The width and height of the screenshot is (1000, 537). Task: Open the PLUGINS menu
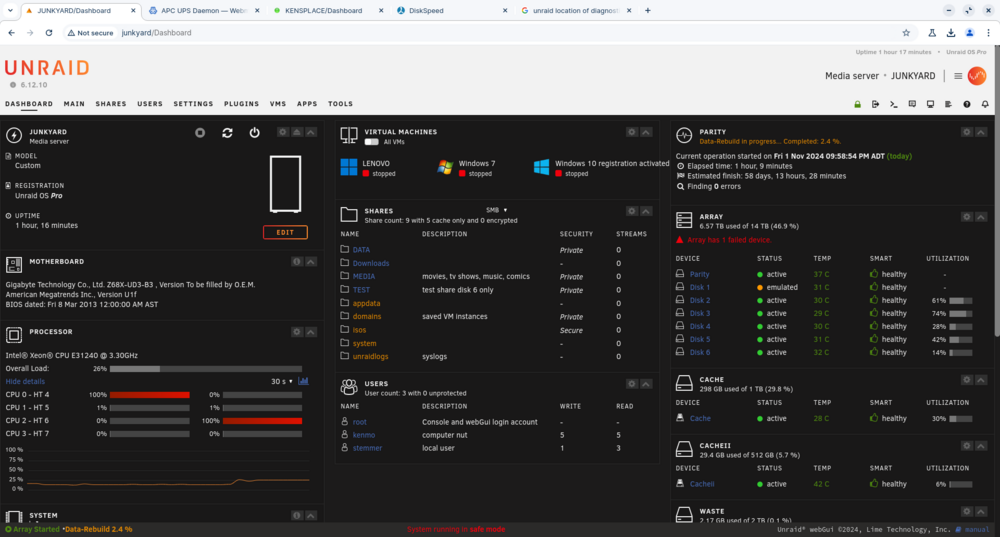pyautogui.click(x=242, y=104)
